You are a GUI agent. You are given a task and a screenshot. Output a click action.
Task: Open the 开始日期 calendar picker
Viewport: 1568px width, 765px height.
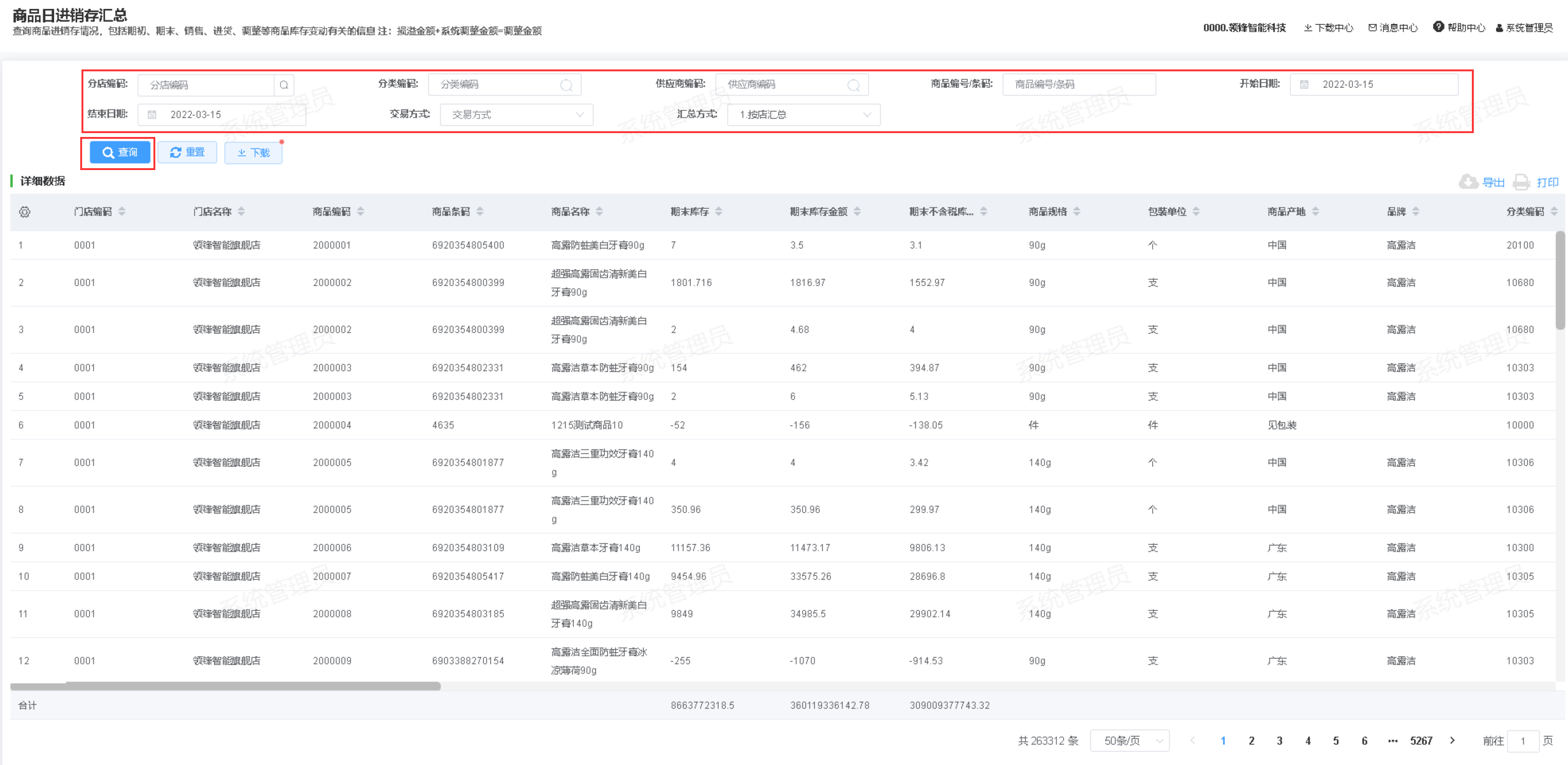click(x=1304, y=84)
